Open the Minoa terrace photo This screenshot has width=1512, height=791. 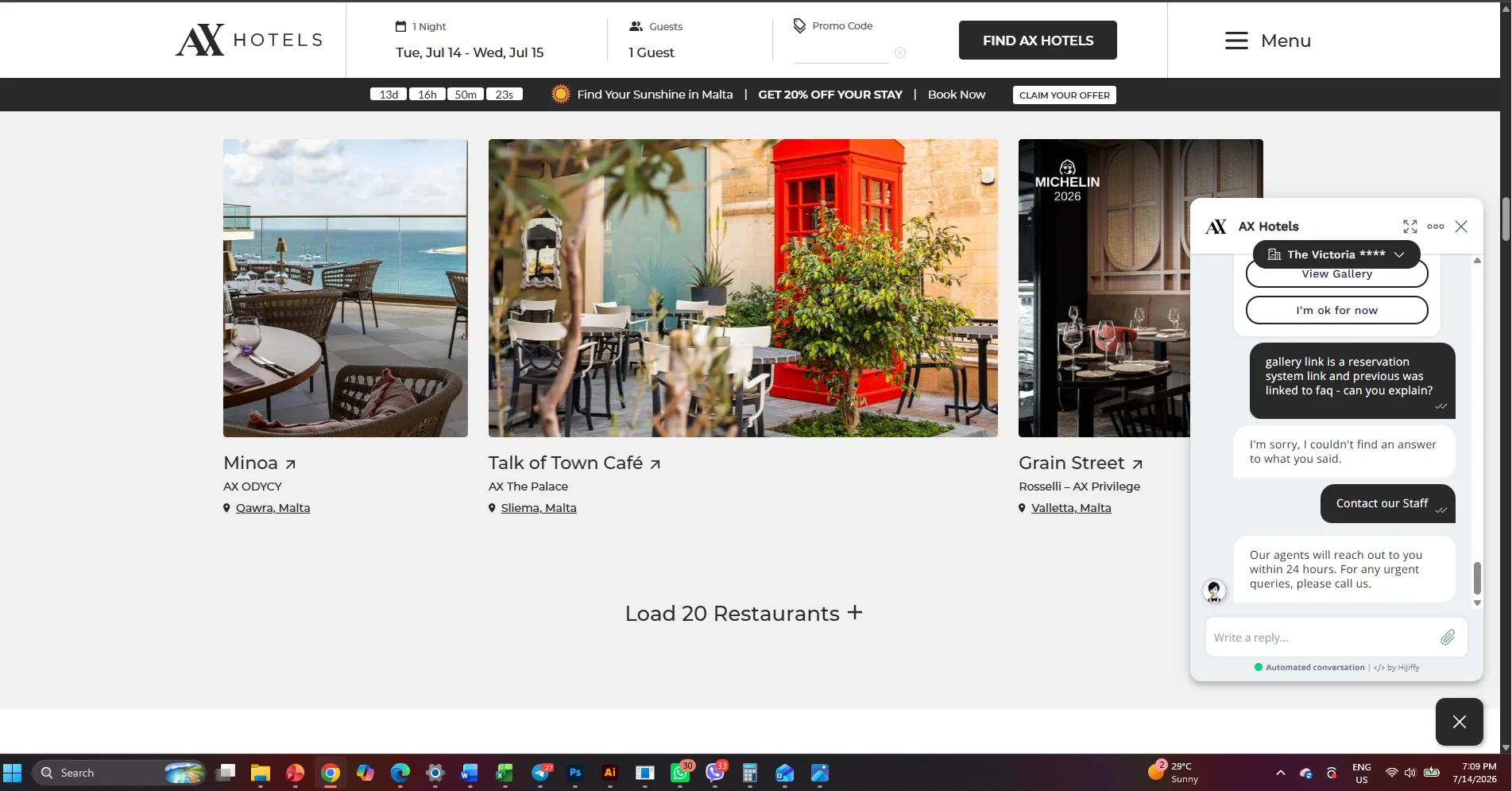pos(345,288)
